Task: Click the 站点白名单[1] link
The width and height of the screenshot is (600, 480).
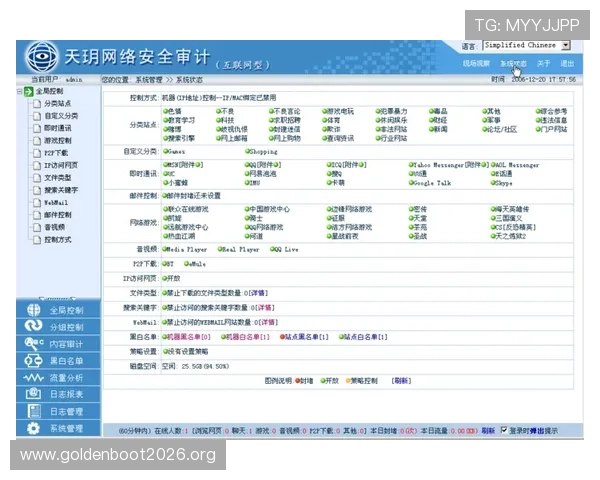Action: click(366, 337)
